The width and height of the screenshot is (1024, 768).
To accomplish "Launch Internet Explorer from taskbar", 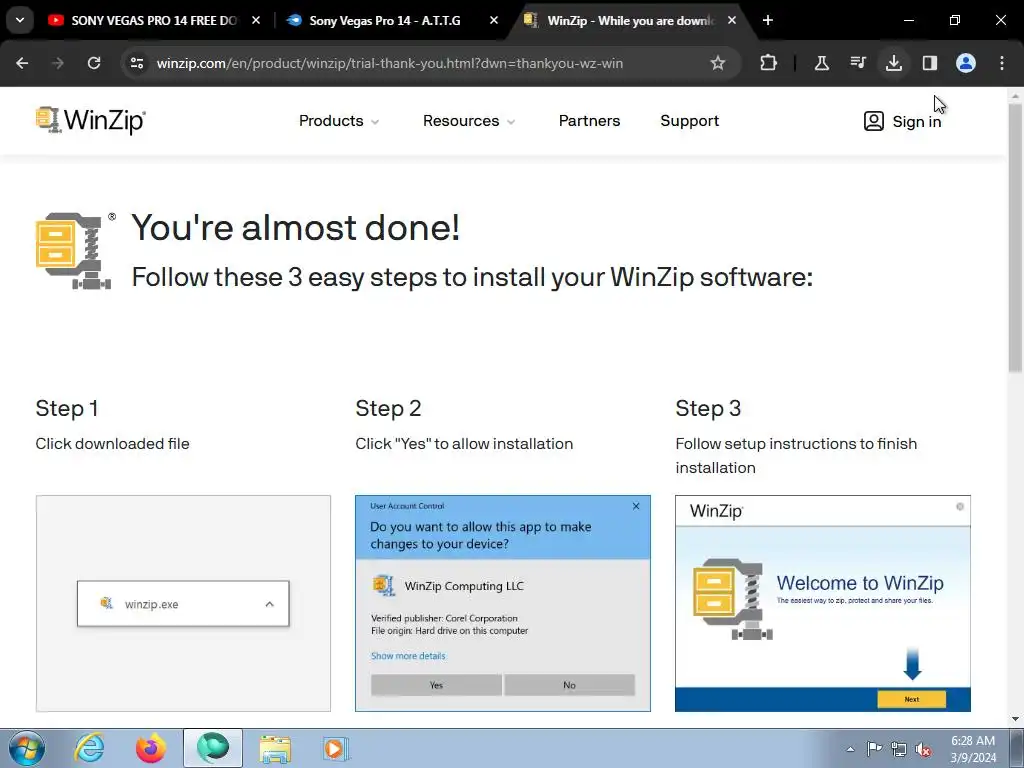I will [x=89, y=748].
